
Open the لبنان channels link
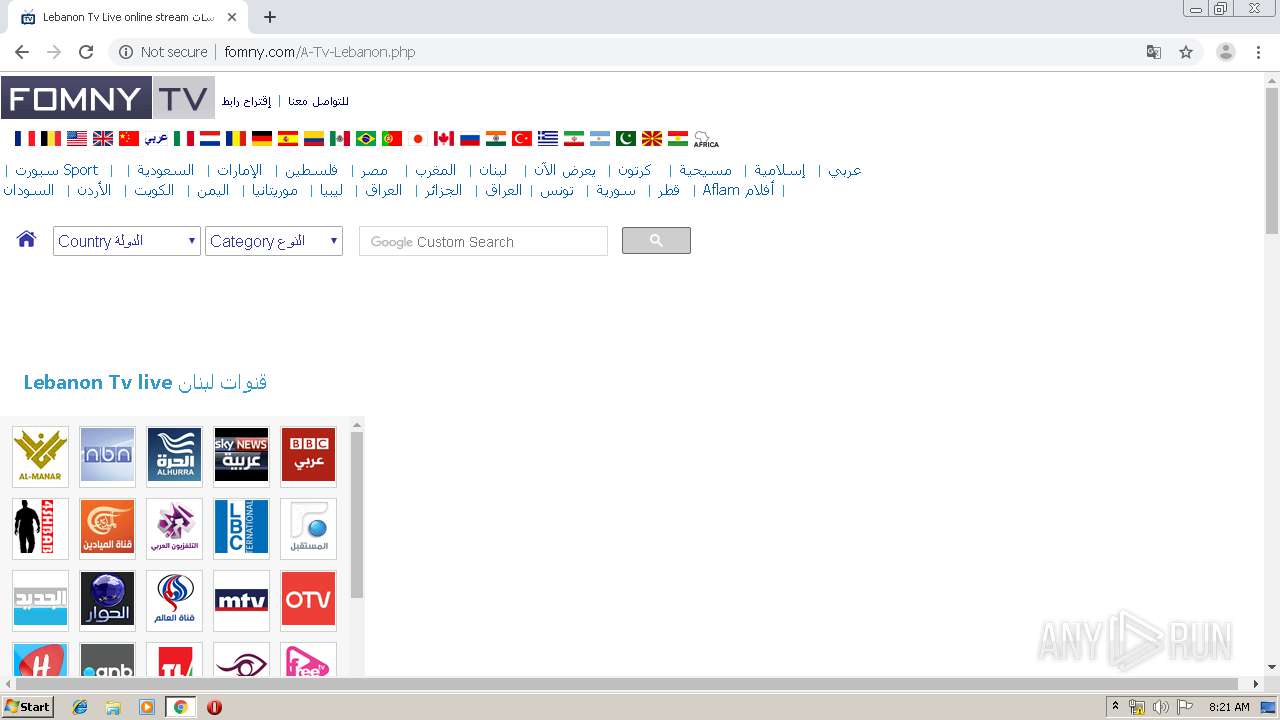coord(493,170)
